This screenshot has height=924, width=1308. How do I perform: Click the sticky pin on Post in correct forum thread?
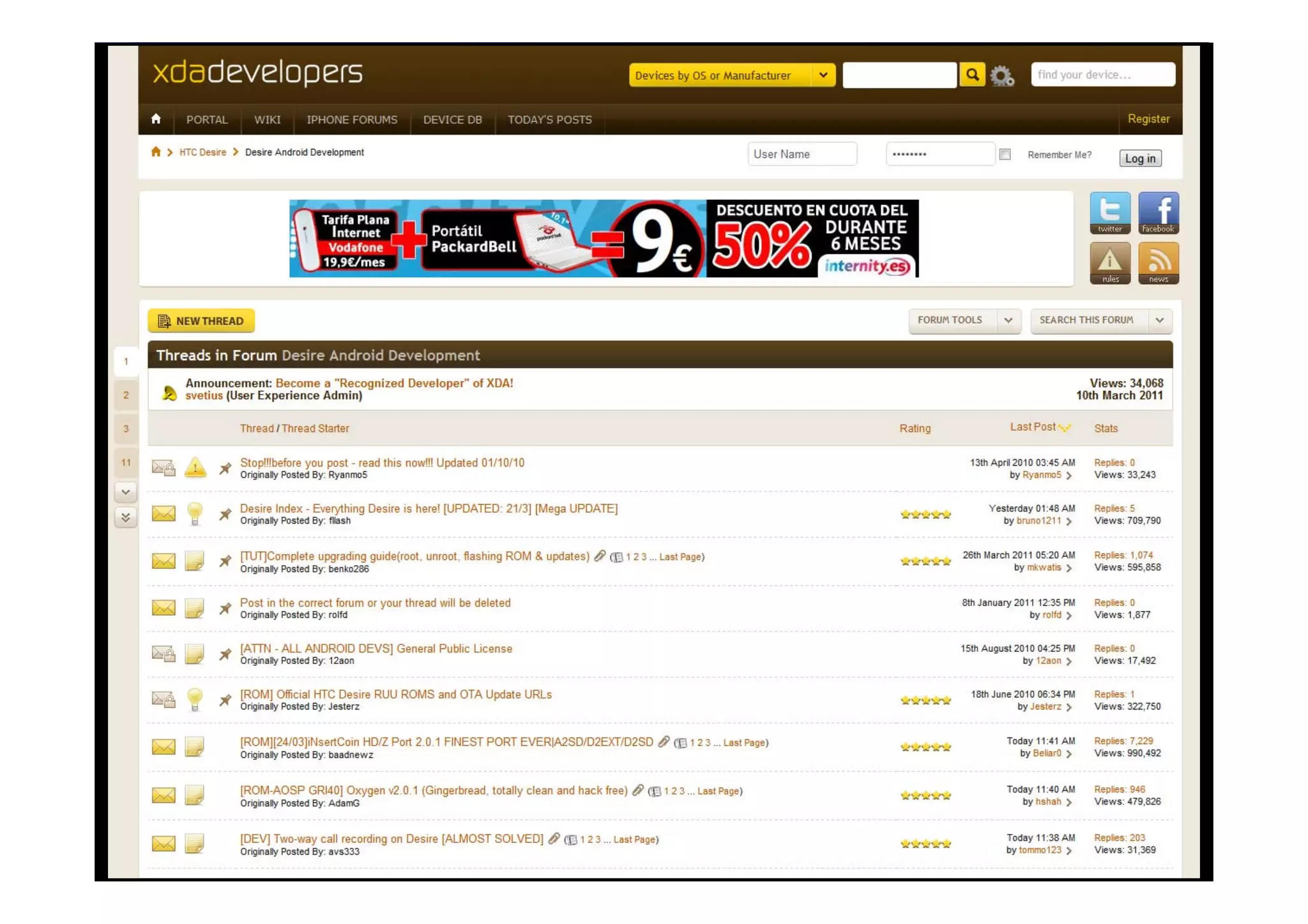[x=225, y=608]
